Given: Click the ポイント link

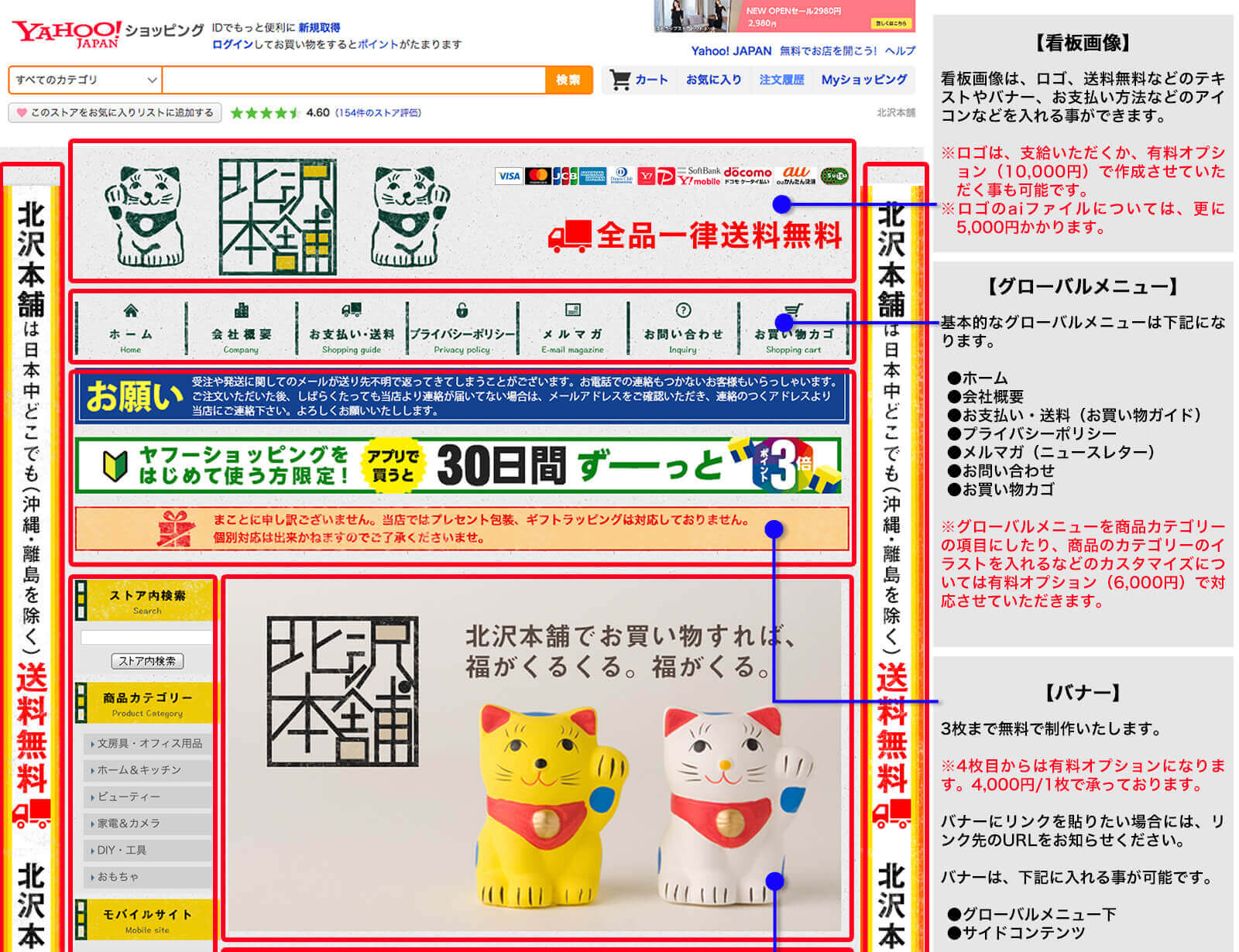Looking at the screenshot, I should click(x=379, y=44).
